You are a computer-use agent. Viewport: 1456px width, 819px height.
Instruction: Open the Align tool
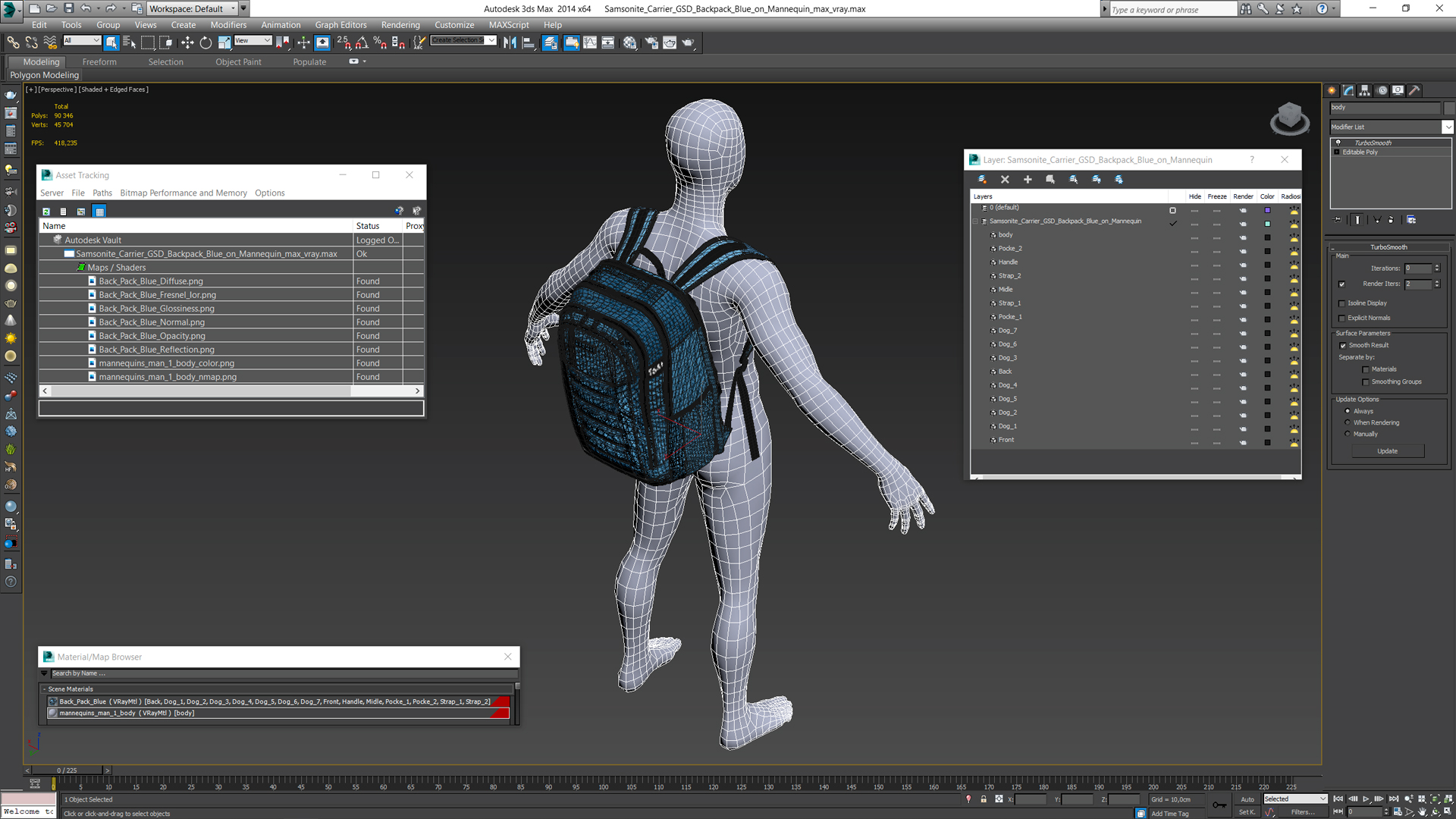point(529,42)
